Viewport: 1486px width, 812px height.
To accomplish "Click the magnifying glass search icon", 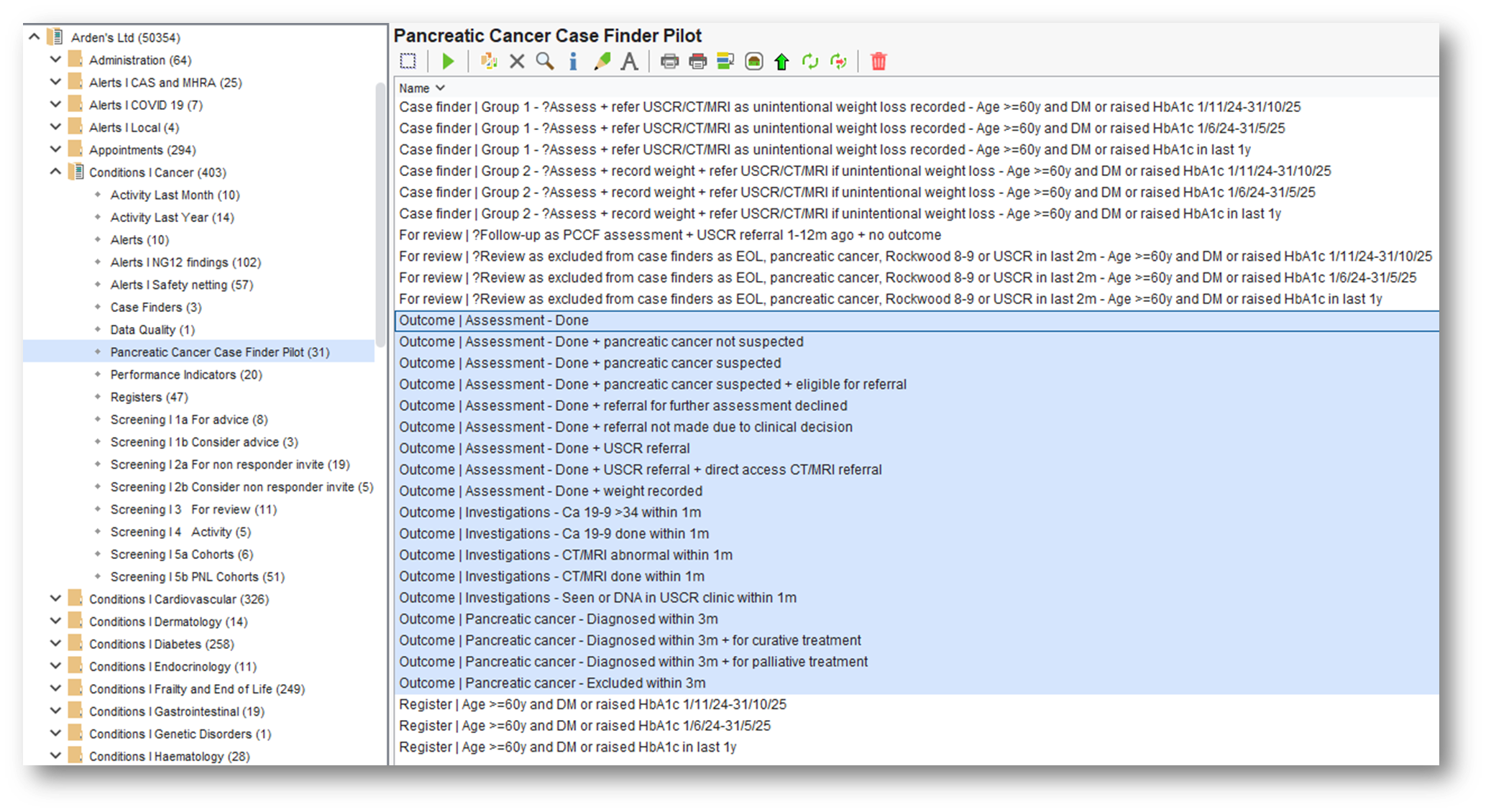I will [x=545, y=62].
